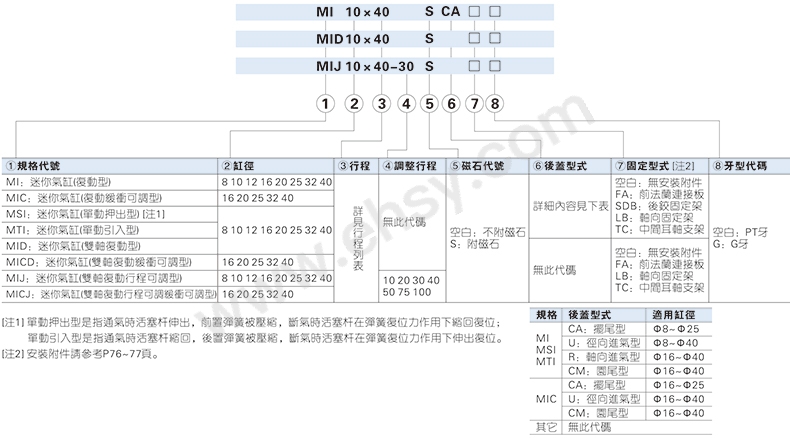Click circled number 1 in ordering code diagram
Image resolution: width=790 pixels, height=438 pixels.
325,104
